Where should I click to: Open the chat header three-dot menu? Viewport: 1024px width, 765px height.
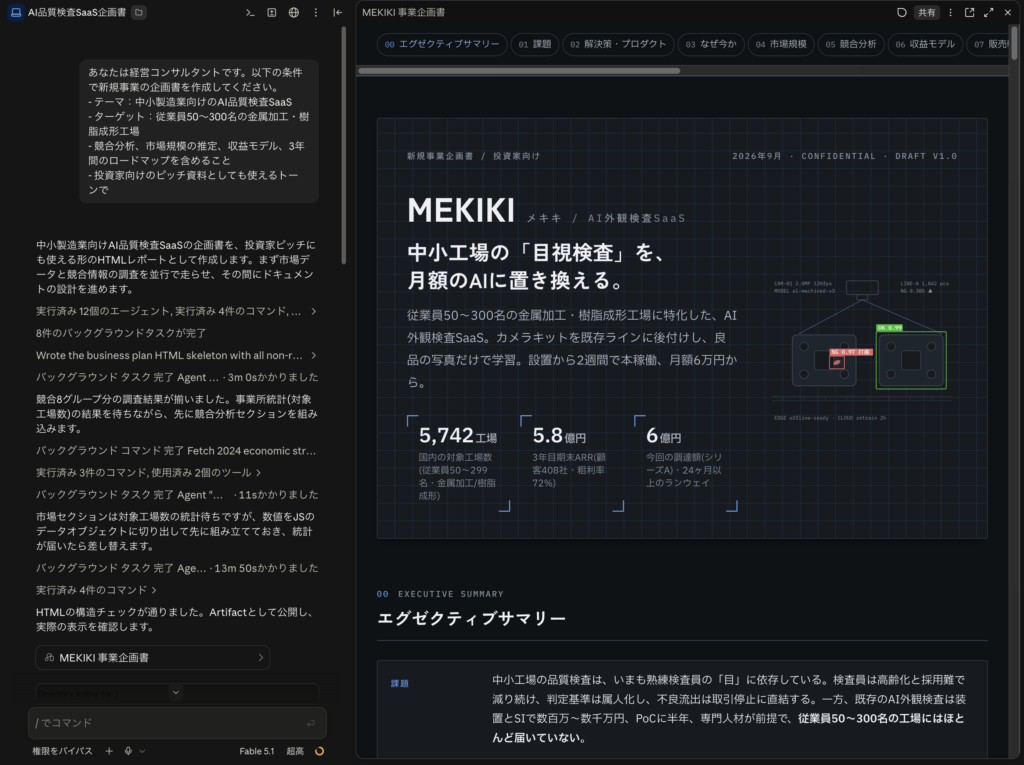[315, 12]
